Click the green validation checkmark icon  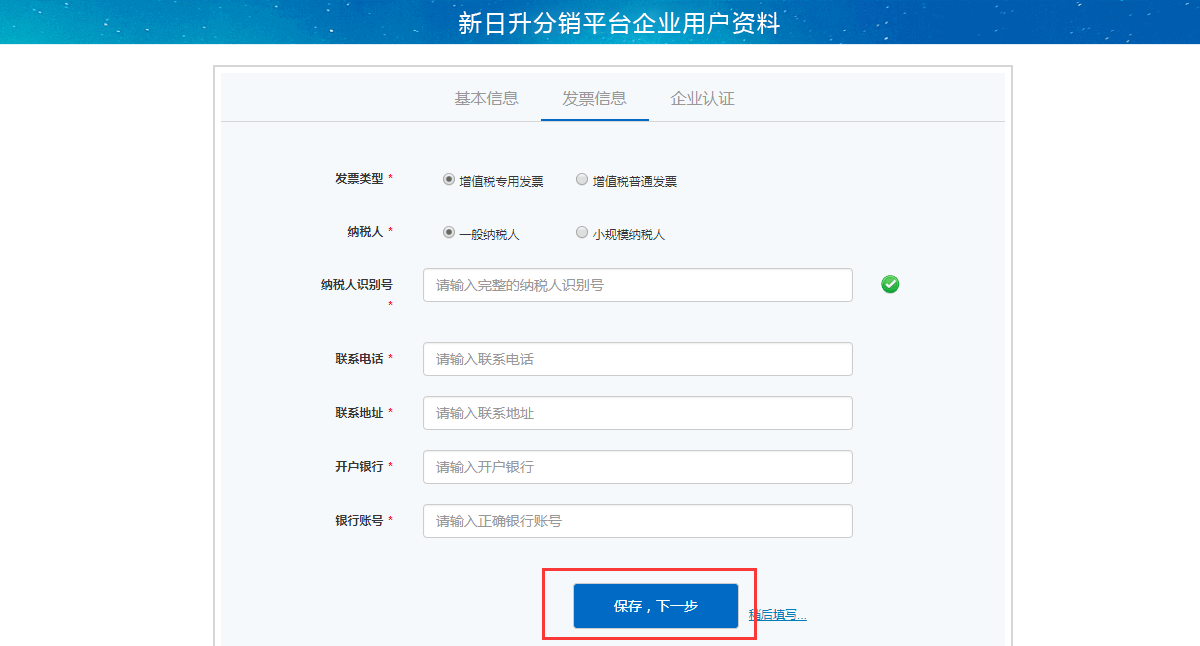click(x=890, y=284)
